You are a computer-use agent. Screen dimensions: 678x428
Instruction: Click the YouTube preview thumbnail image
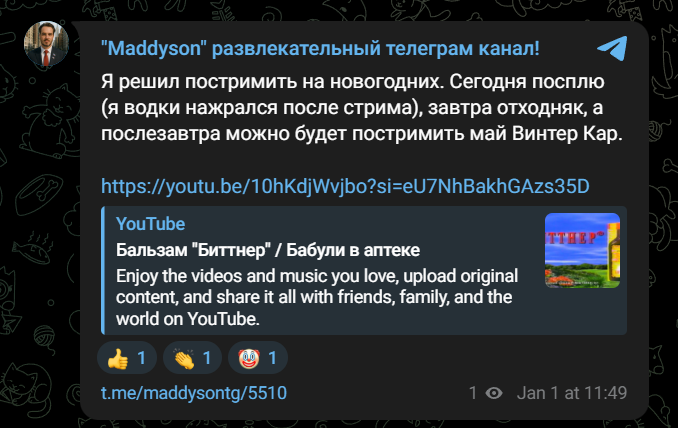tap(582, 250)
